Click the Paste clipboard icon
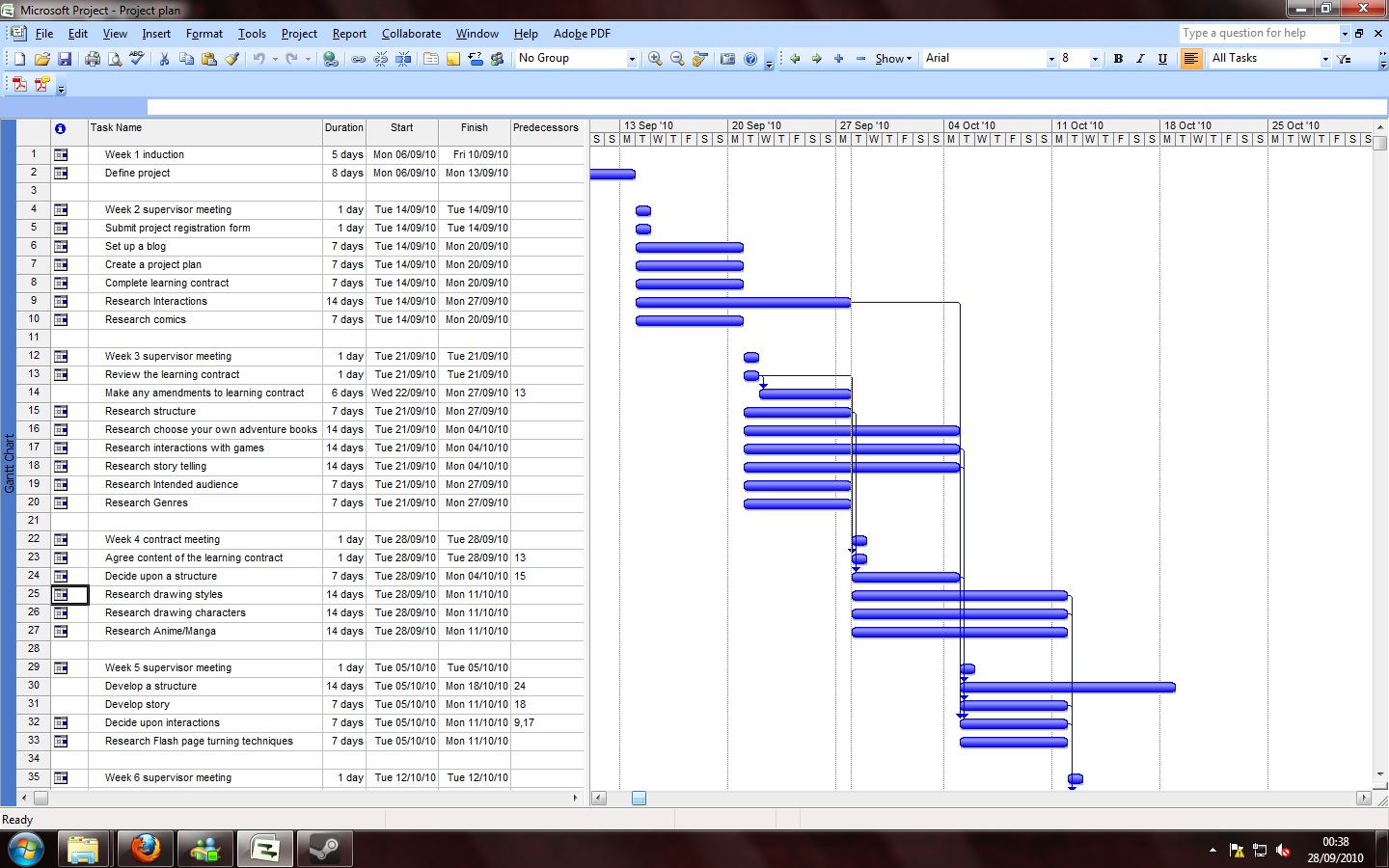 (x=209, y=59)
